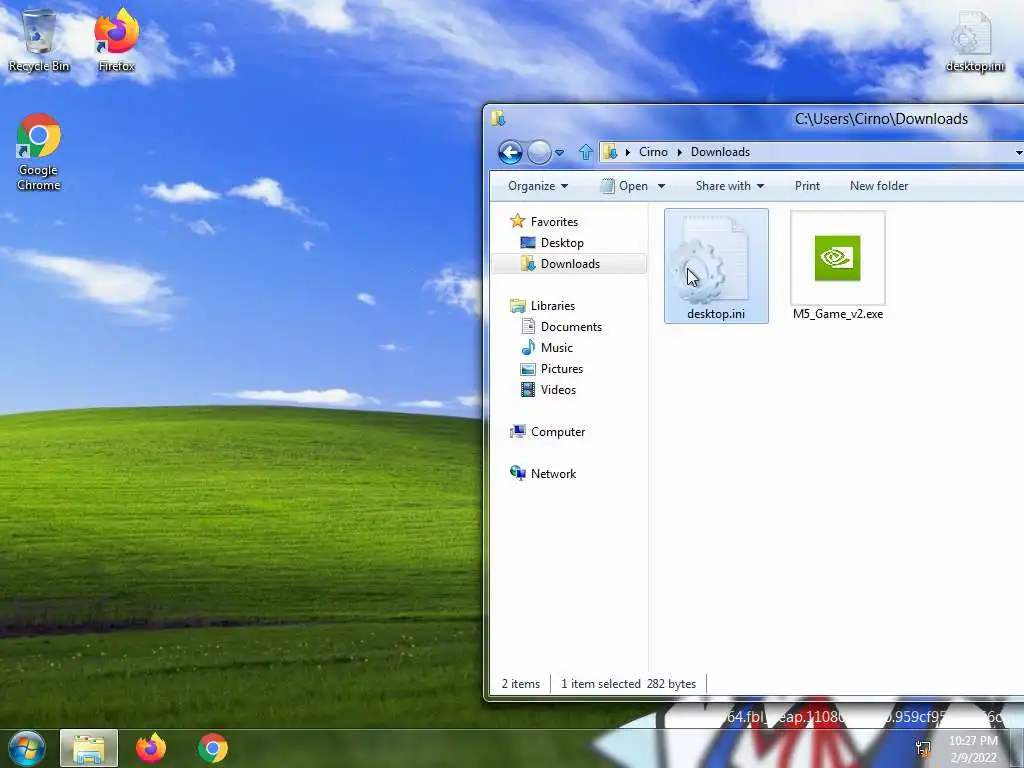Expand the Open button dropdown arrow

(x=661, y=186)
